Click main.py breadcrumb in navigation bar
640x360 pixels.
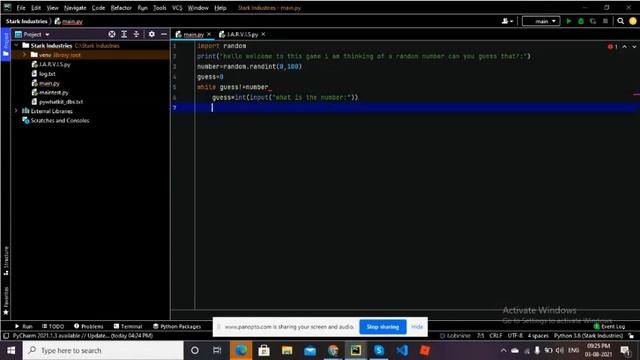click(x=69, y=21)
